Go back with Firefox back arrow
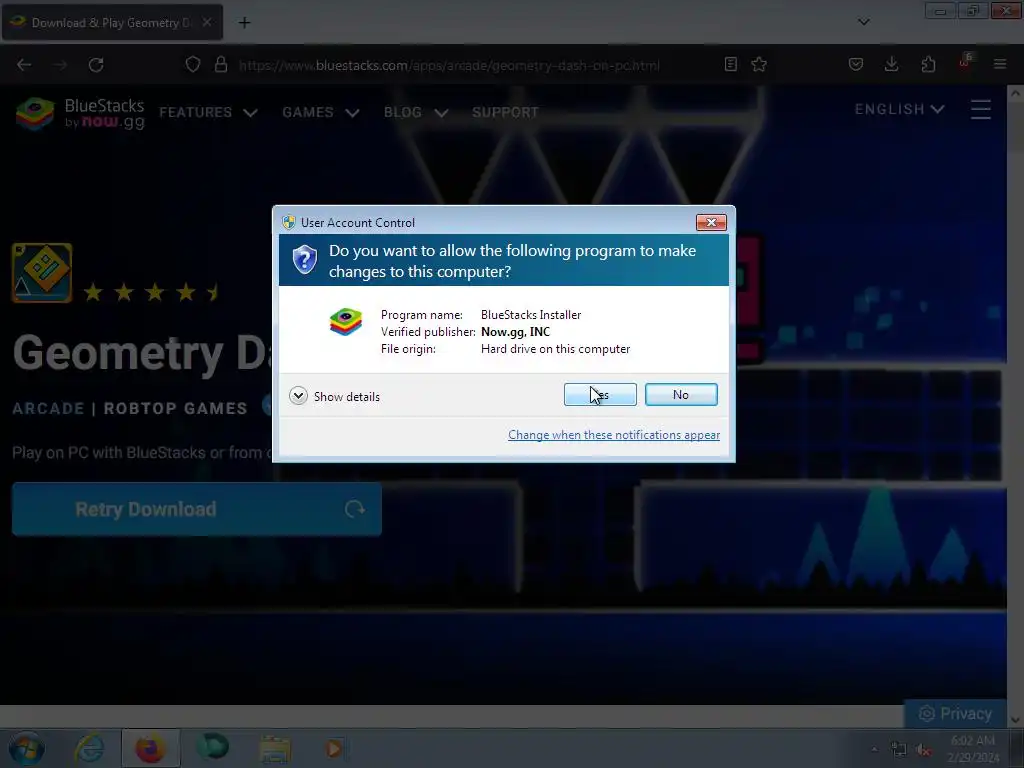This screenshot has height=768, width=1024. 24,65
